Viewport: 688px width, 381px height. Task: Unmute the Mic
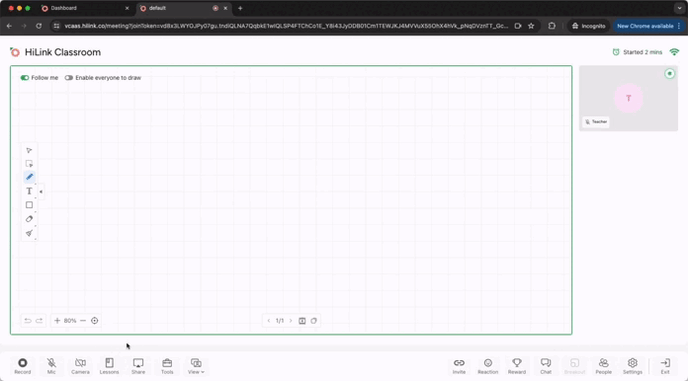click(x=51, y=366)
